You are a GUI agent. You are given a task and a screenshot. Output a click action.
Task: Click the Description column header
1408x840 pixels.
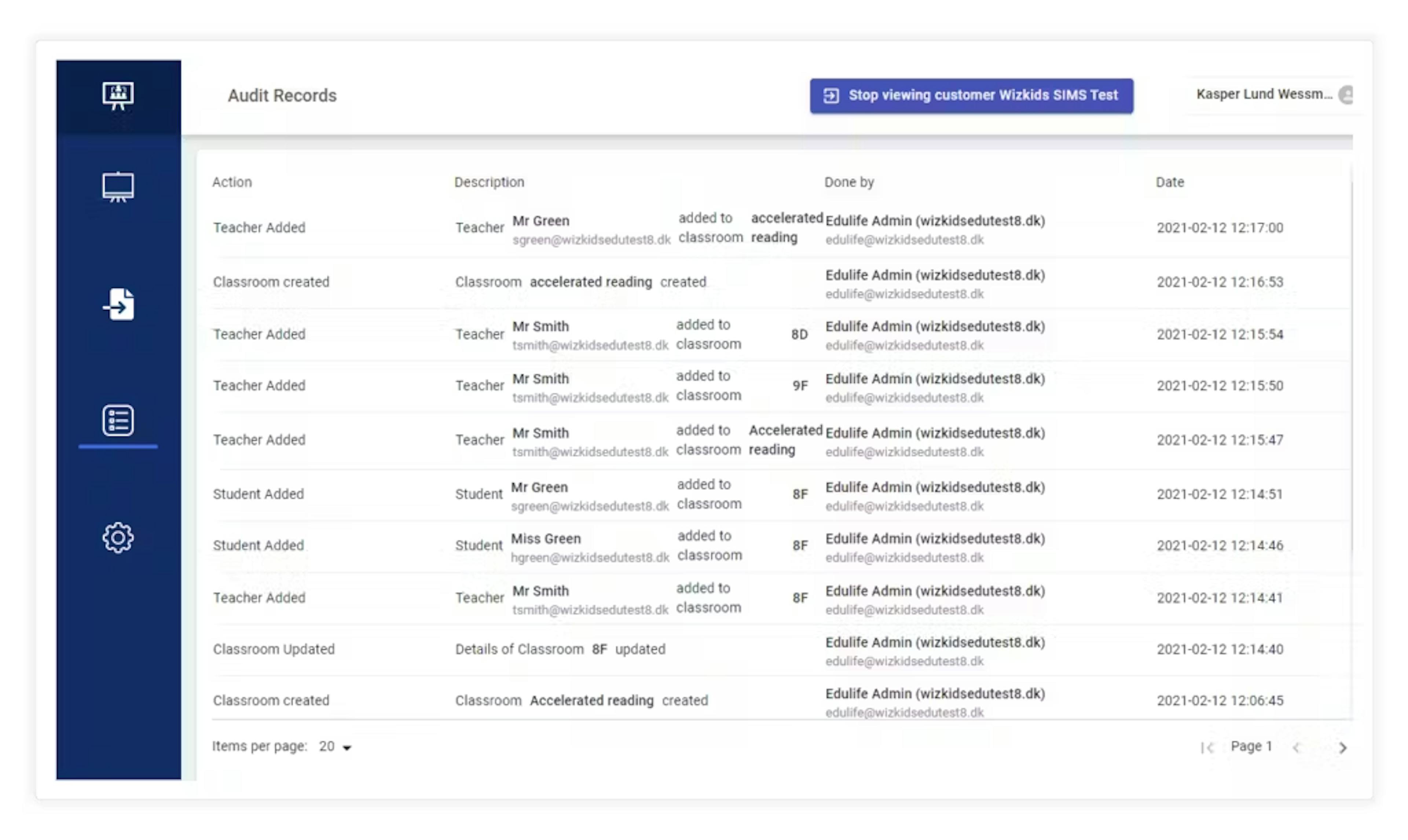(489, 182)
